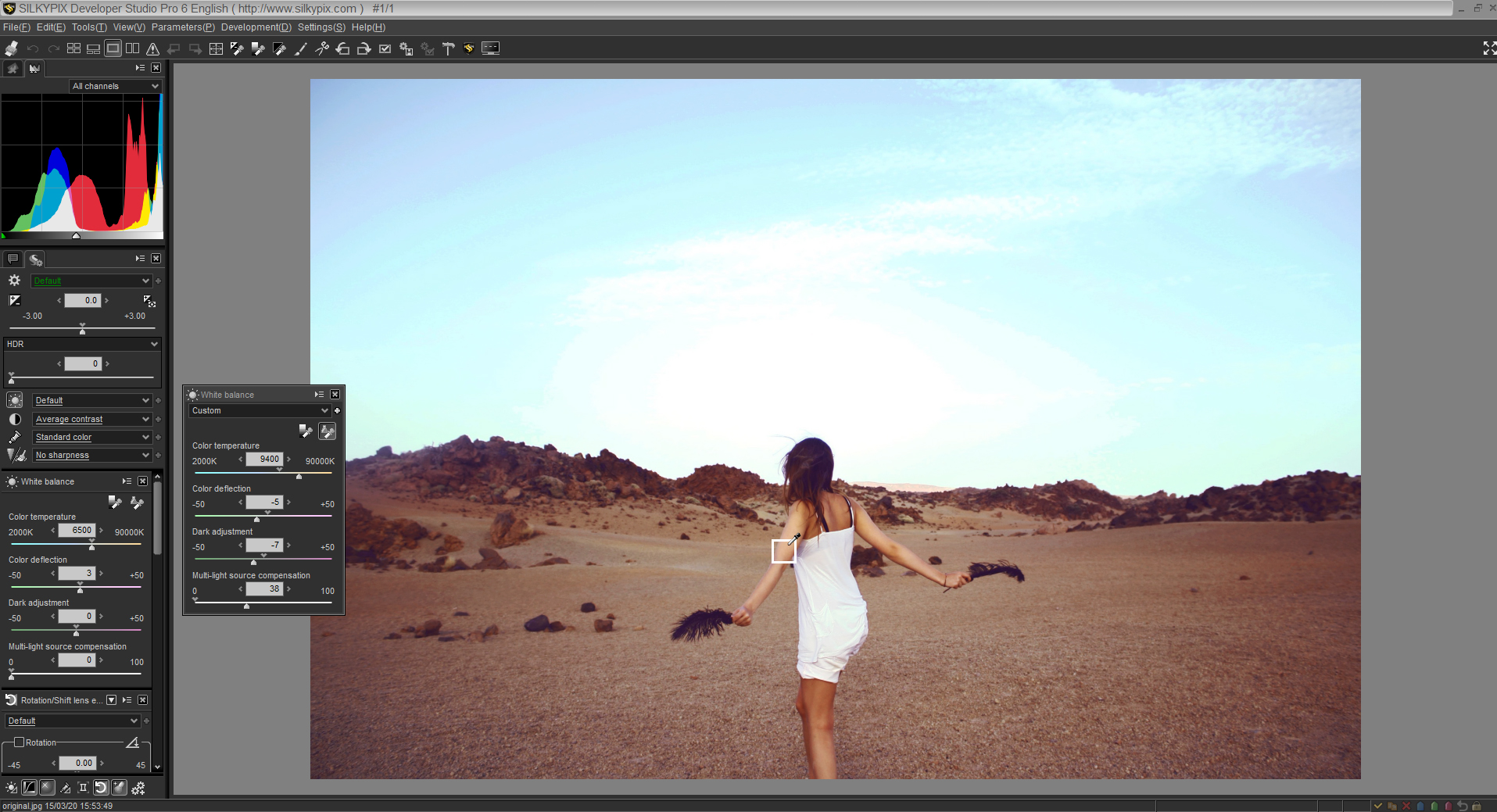Open the Custom white balance preset dropdown
This screenshot has width=1497, height=812.
(x=259, y=410)
